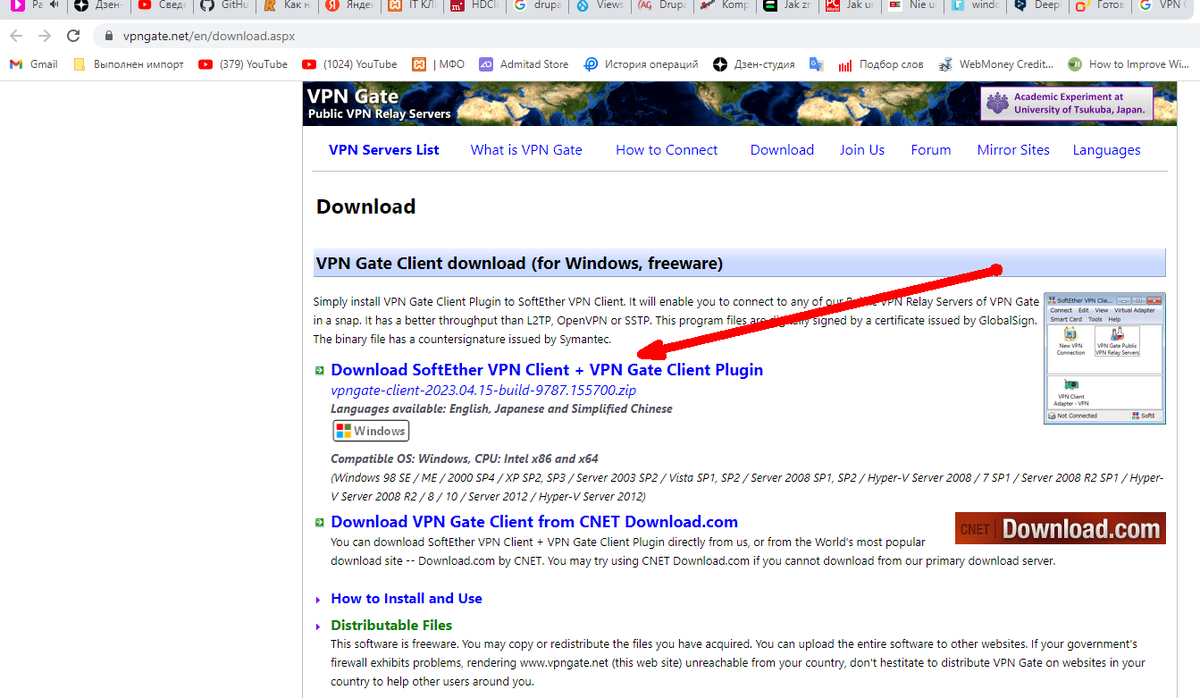
Task: Click the vpngate-client-2023.04.15 zip file link
Action: pyautogui.click(x=484, y=390)
